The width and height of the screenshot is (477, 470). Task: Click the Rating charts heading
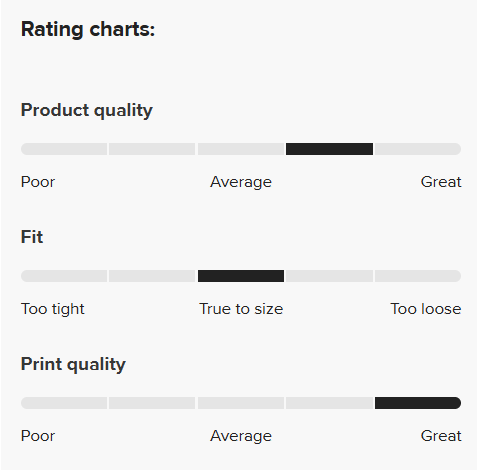tap(88, 29)
